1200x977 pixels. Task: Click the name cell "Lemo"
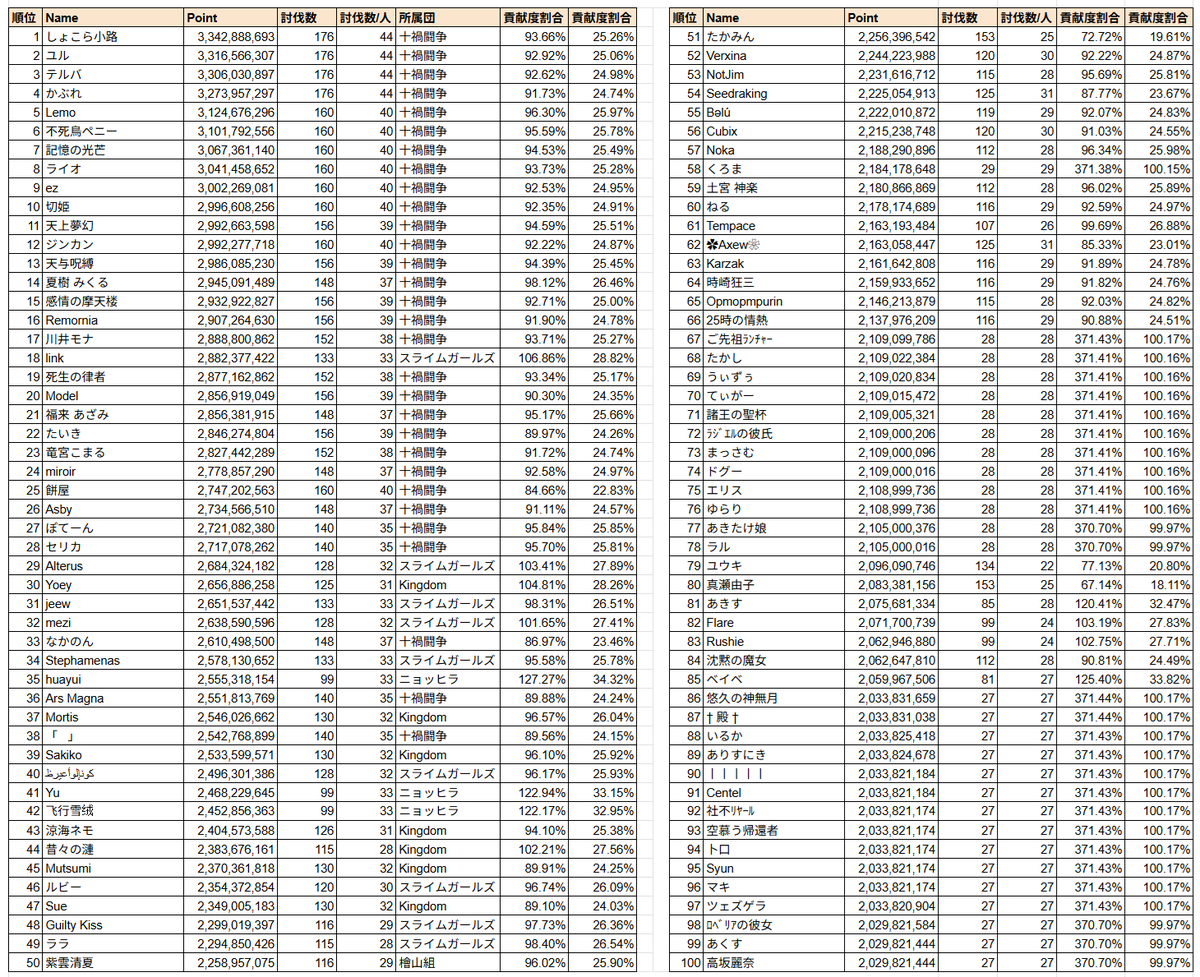tap(113, 112)
